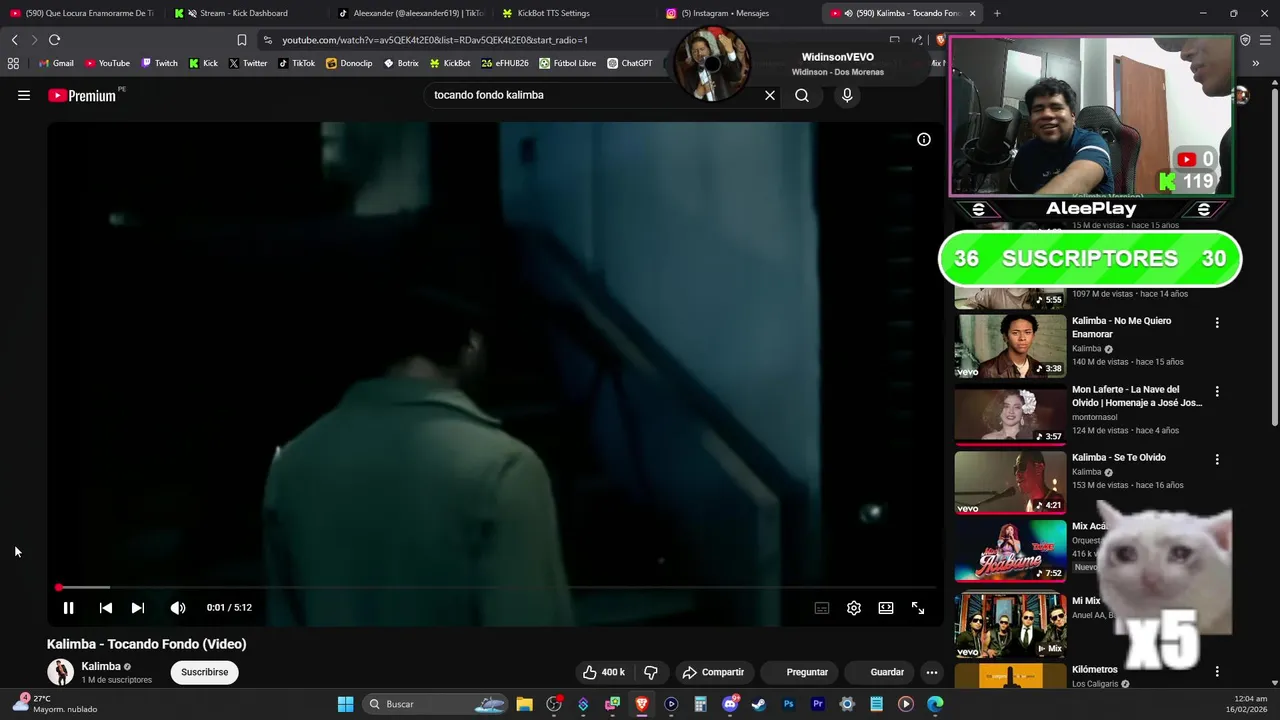Screen dimensions: 1280x720
Task: Click the Preguntar button
Action: point(799,672)
